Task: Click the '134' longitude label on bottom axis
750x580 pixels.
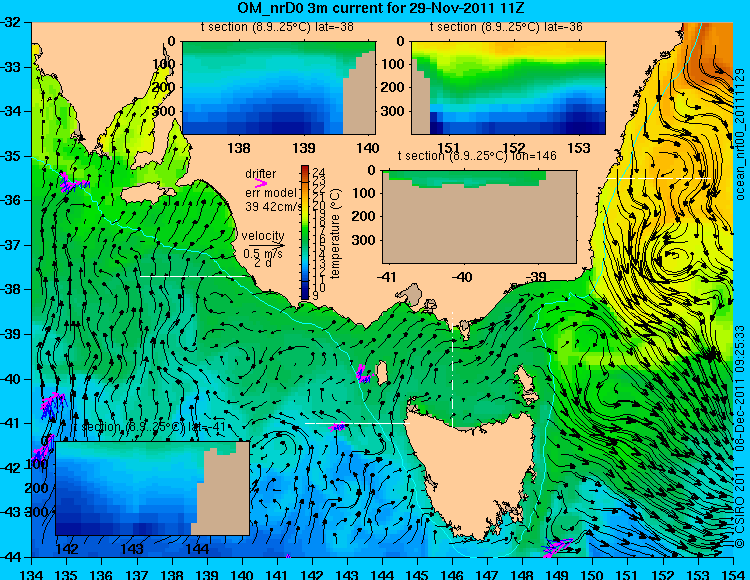Action: click(32, 574)
